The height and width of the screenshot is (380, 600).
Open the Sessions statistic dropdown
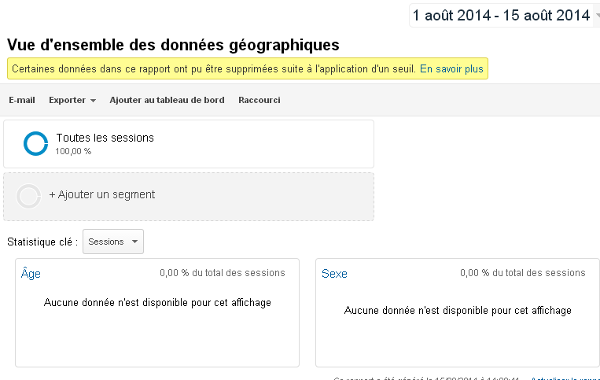pos(113,241)
